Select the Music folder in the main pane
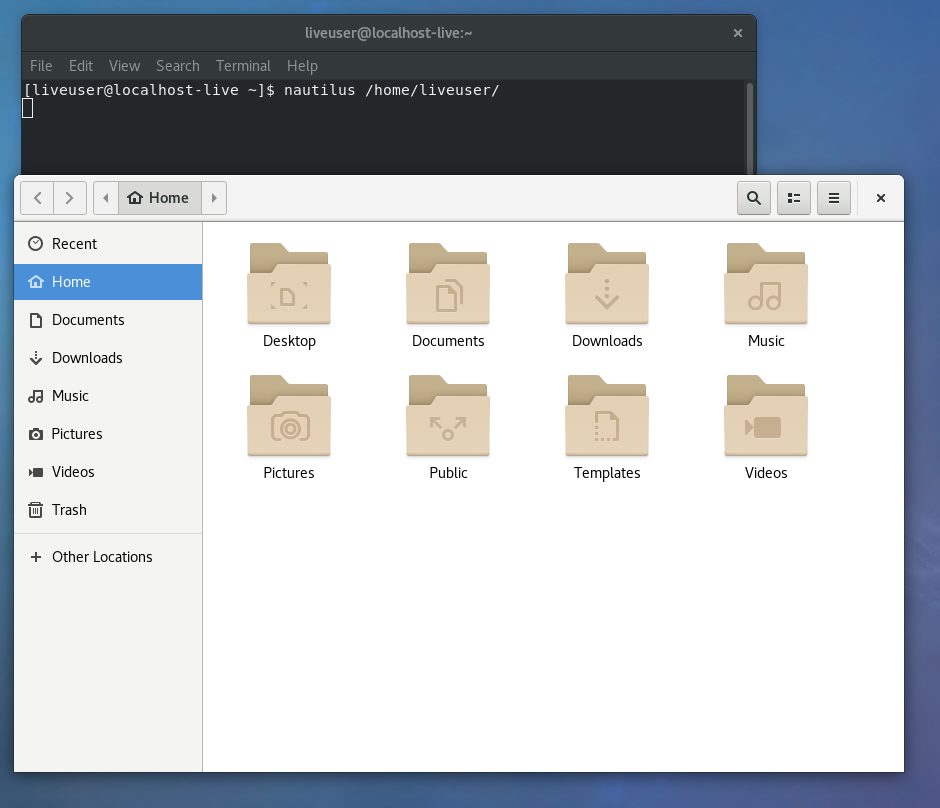Screen dimensions: 940x808 coord(766,284)
